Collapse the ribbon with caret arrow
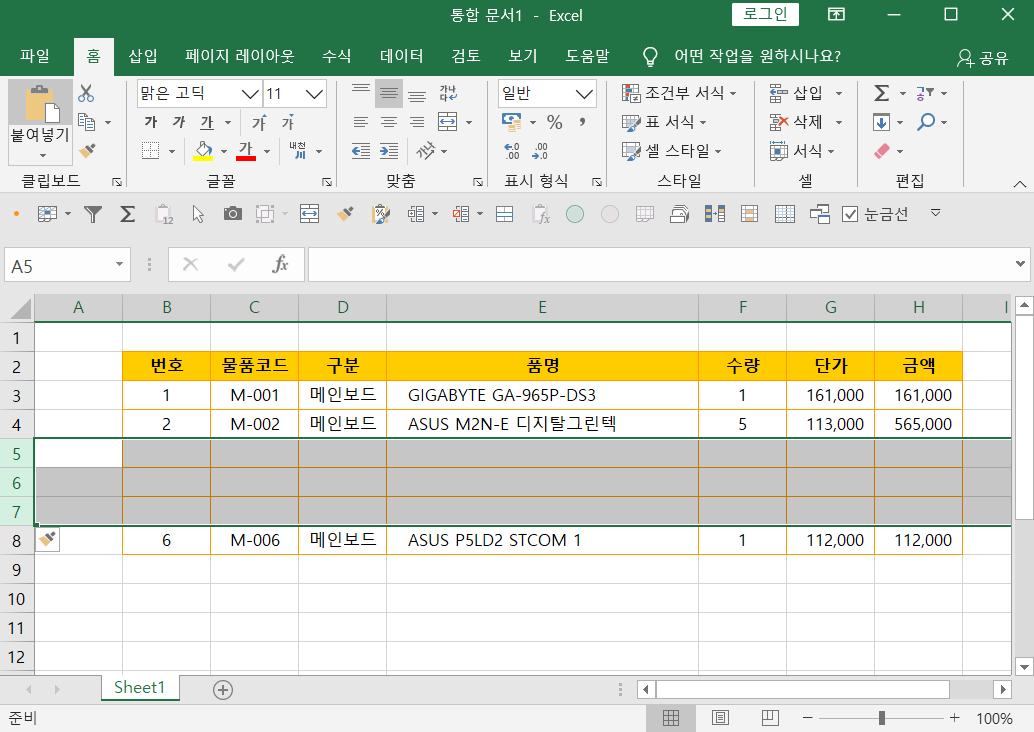The width and height of the screenshot is (1034, 732). click(x=1019, y=183)
